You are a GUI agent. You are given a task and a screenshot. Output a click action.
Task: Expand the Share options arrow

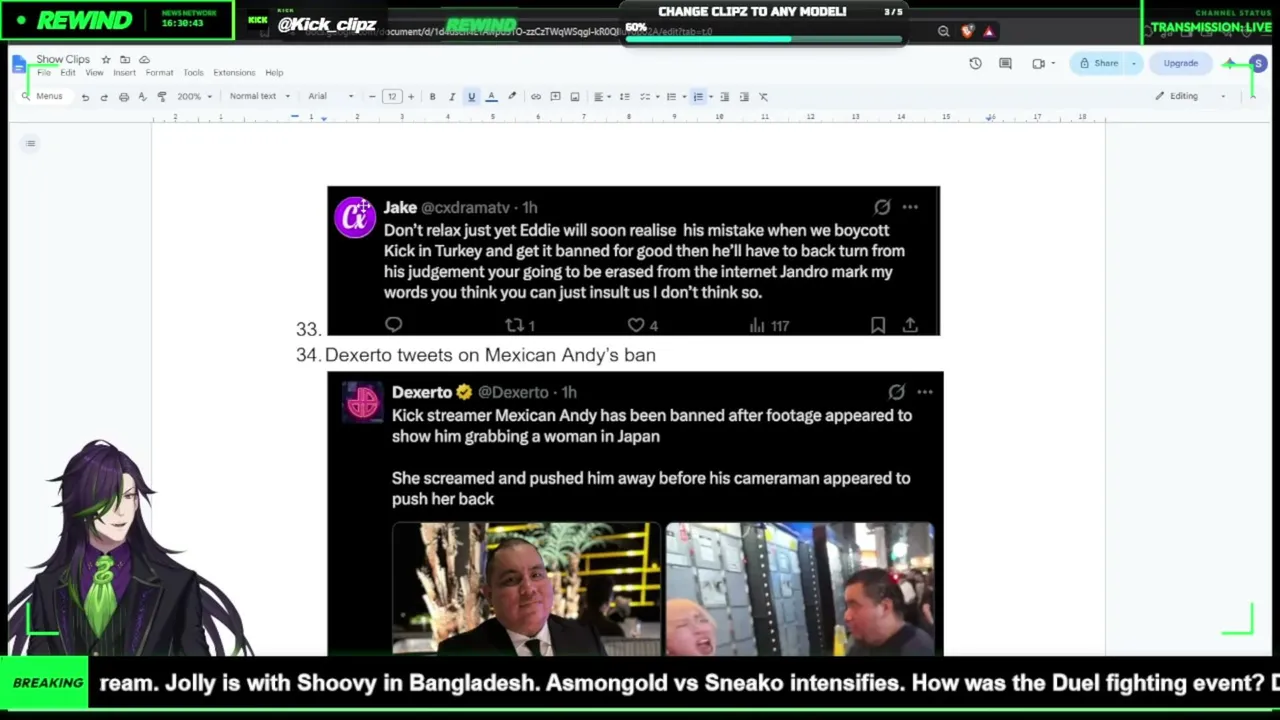click(x=1134, y=64)
